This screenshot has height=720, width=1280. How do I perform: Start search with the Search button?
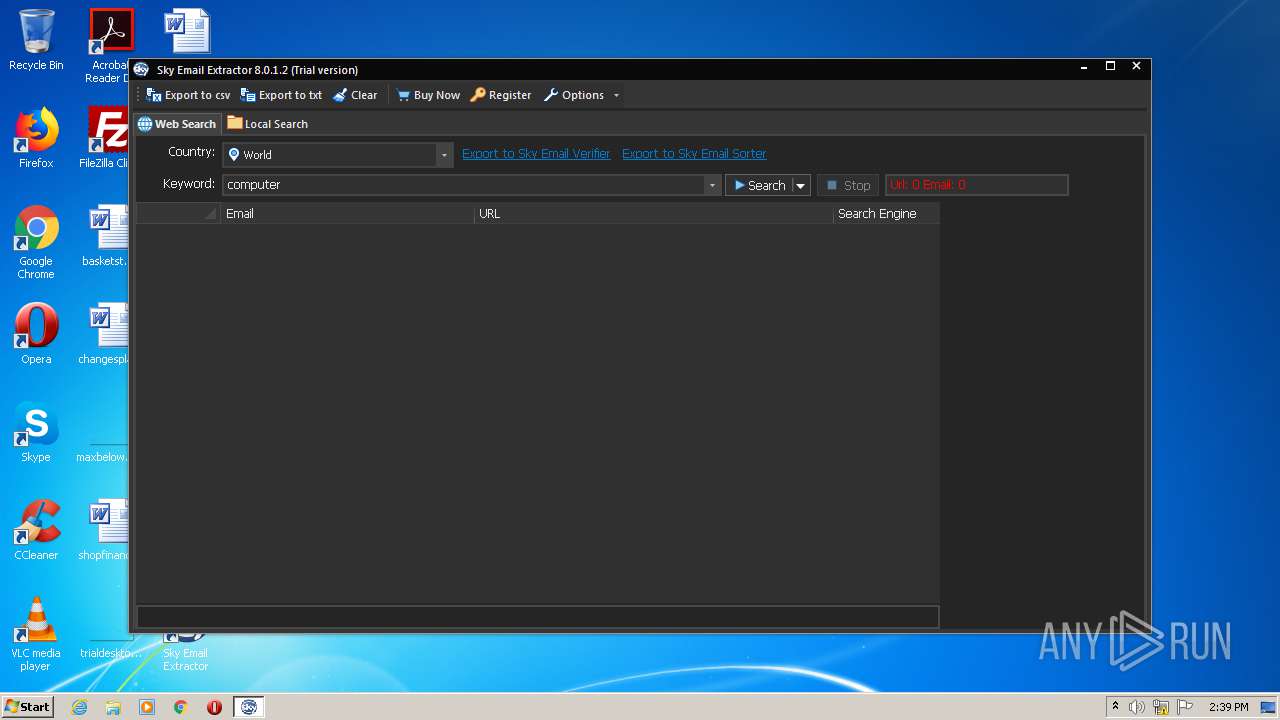tap(759, 185)
